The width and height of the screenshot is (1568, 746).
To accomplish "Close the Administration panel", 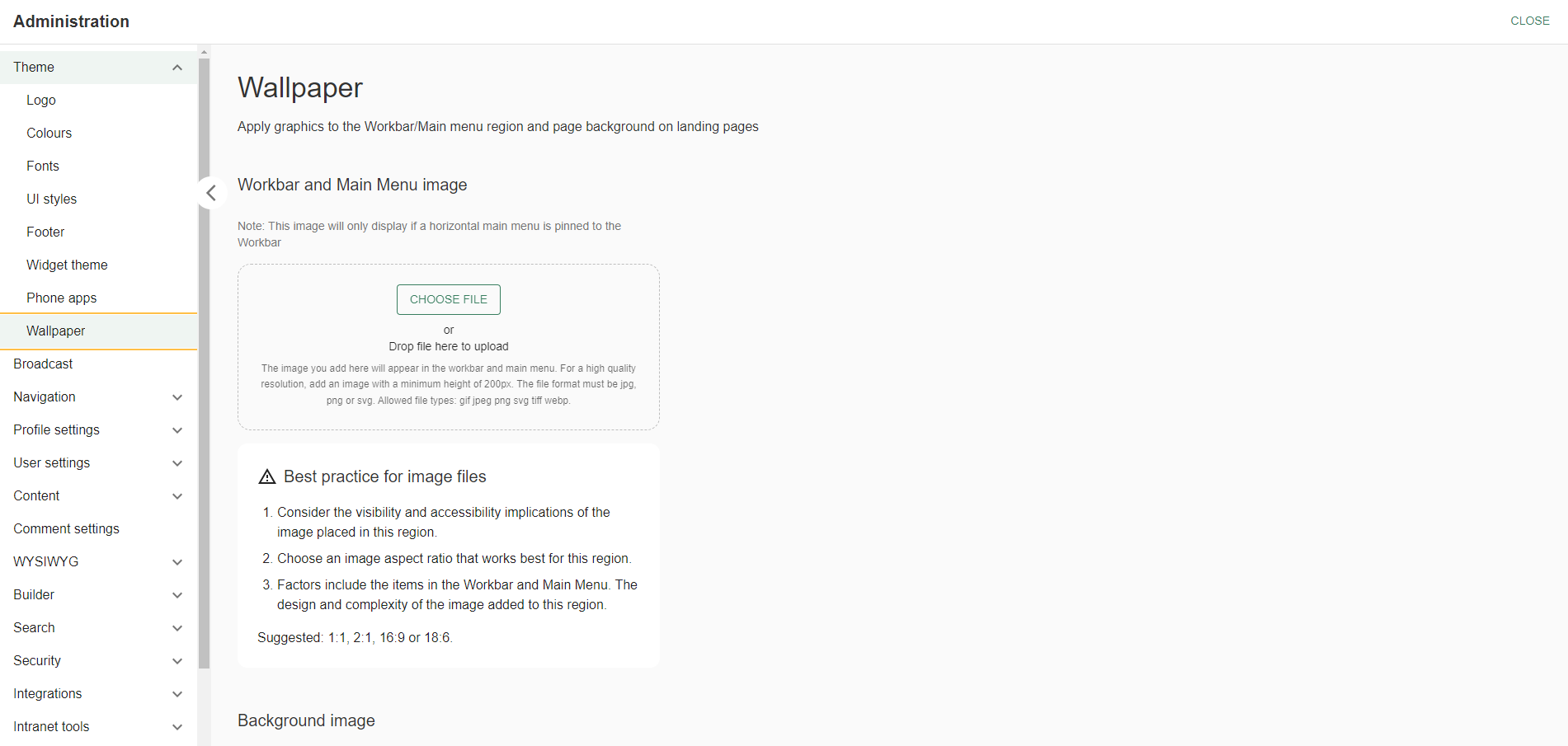I will [x=1529, y=21].
